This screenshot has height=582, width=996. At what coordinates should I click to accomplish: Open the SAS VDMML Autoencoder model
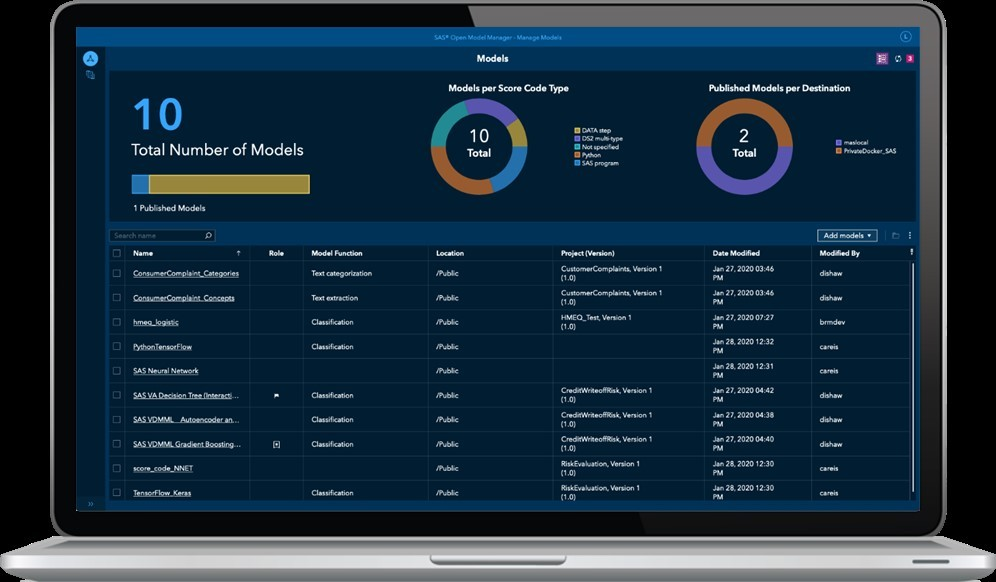point(186,420)
